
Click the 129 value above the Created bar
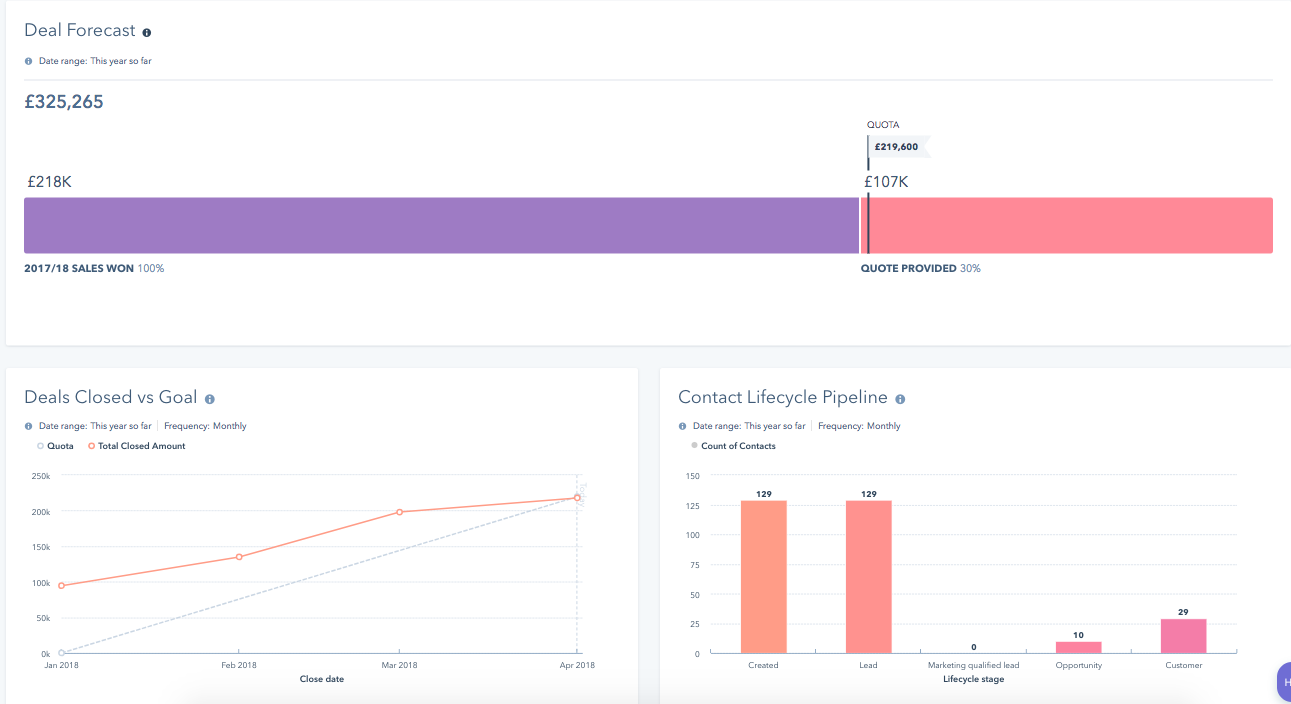(764, 494)
